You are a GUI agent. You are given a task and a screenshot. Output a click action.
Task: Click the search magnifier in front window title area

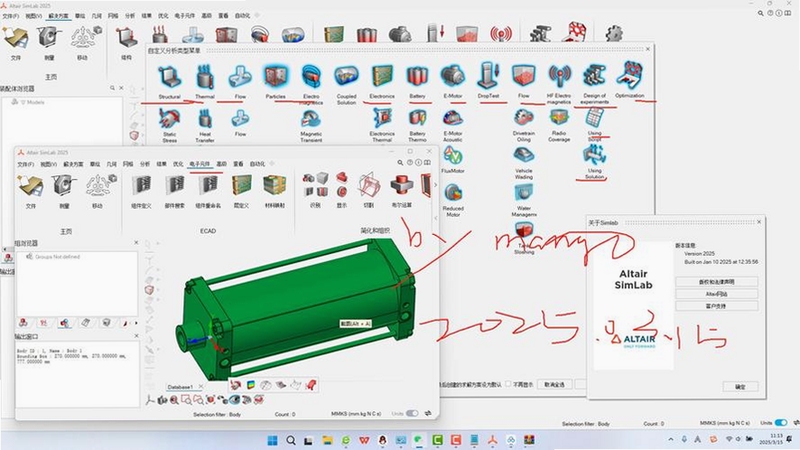coord(400,163)
